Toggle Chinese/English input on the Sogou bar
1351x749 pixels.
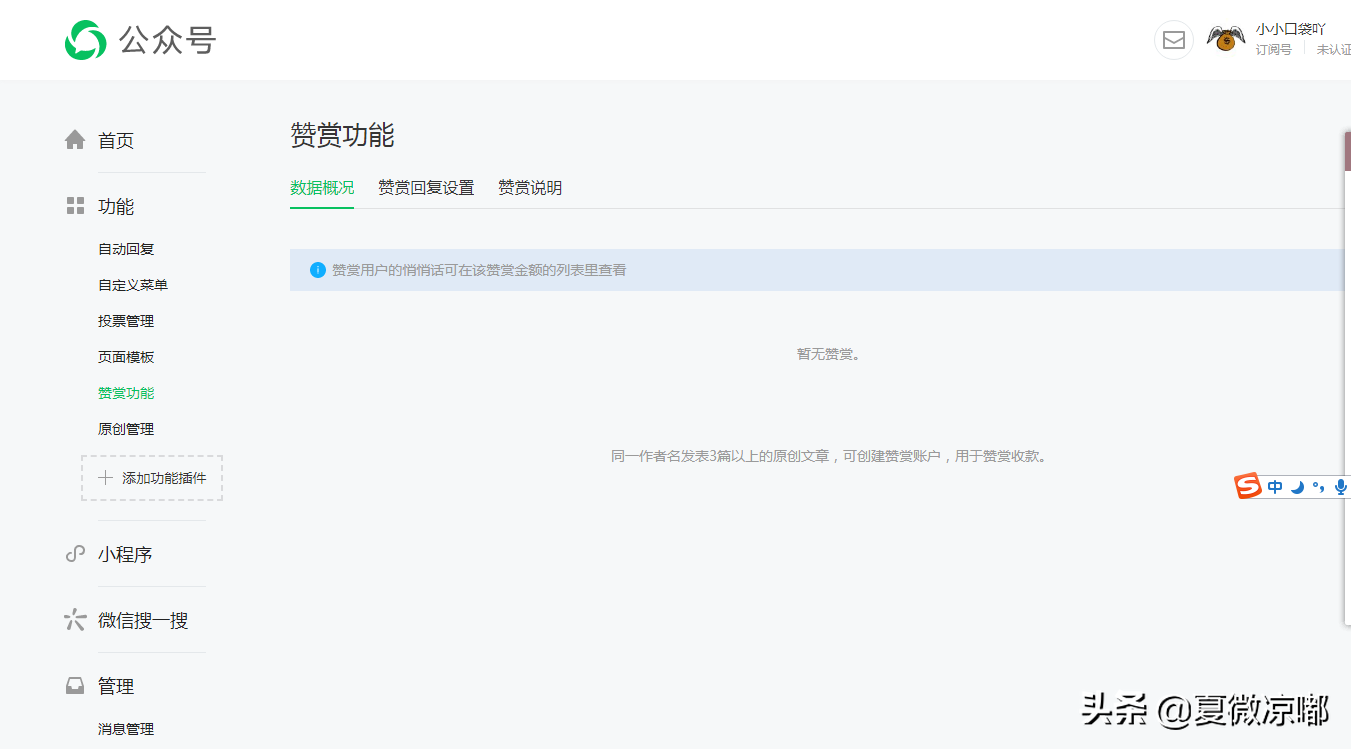[1275, 486]
